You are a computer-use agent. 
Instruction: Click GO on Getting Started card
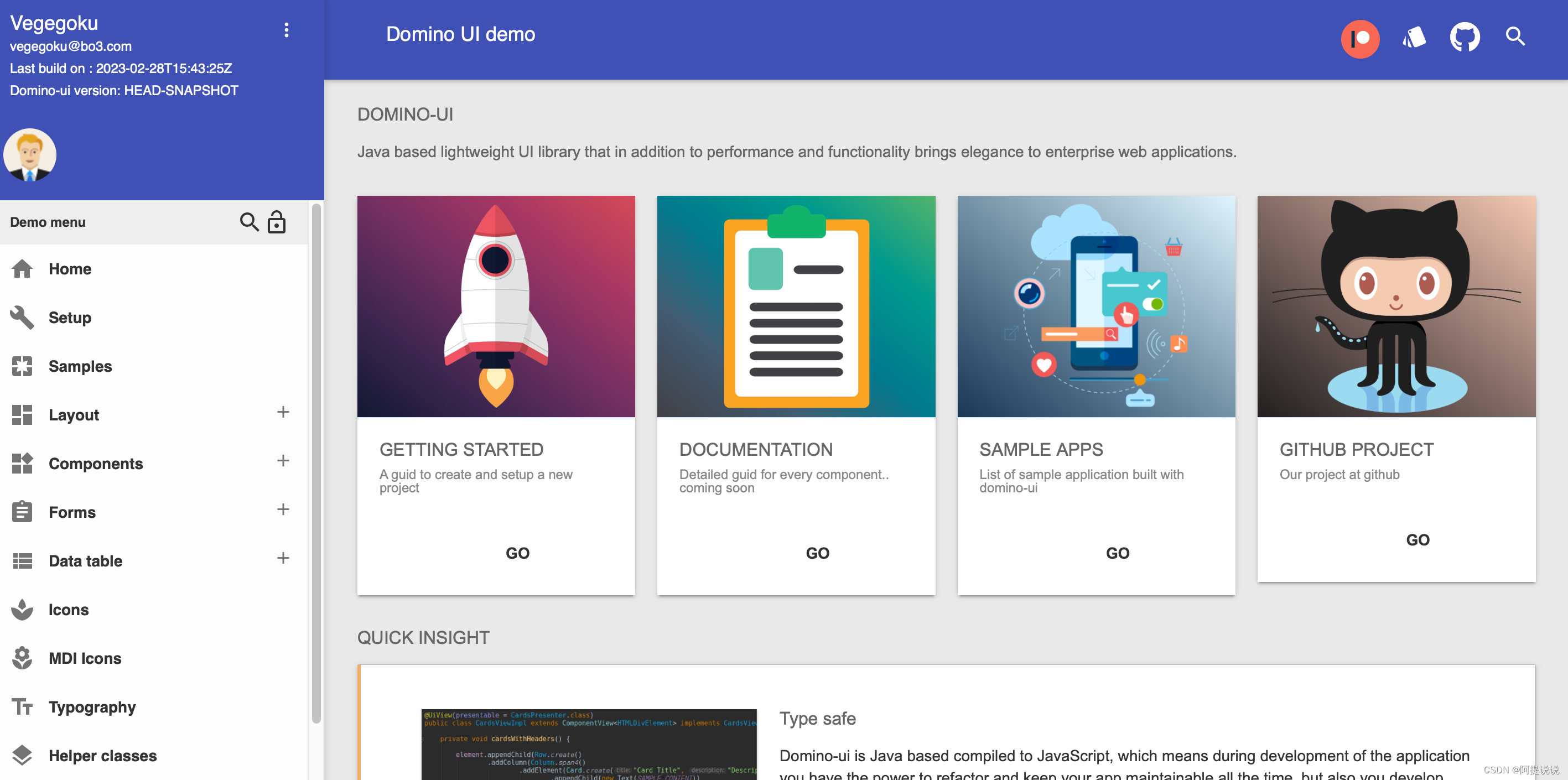coord(517,553)
